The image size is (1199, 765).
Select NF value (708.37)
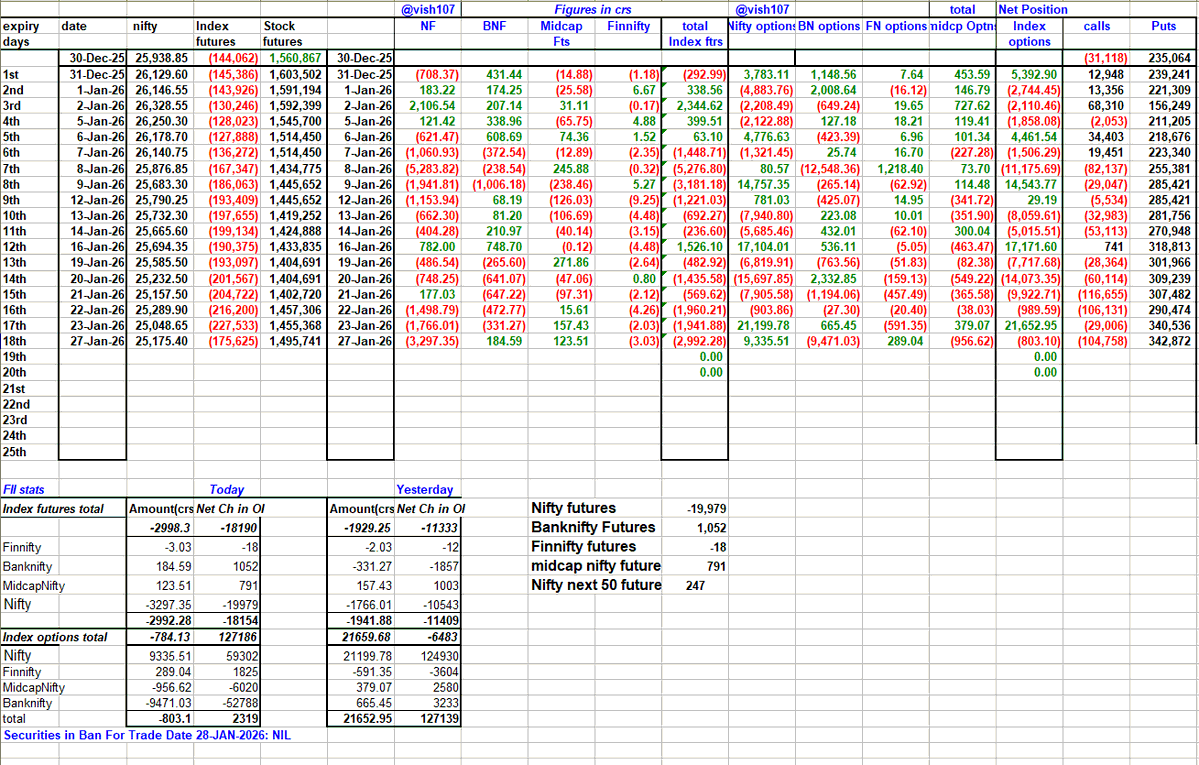point(437,75)
